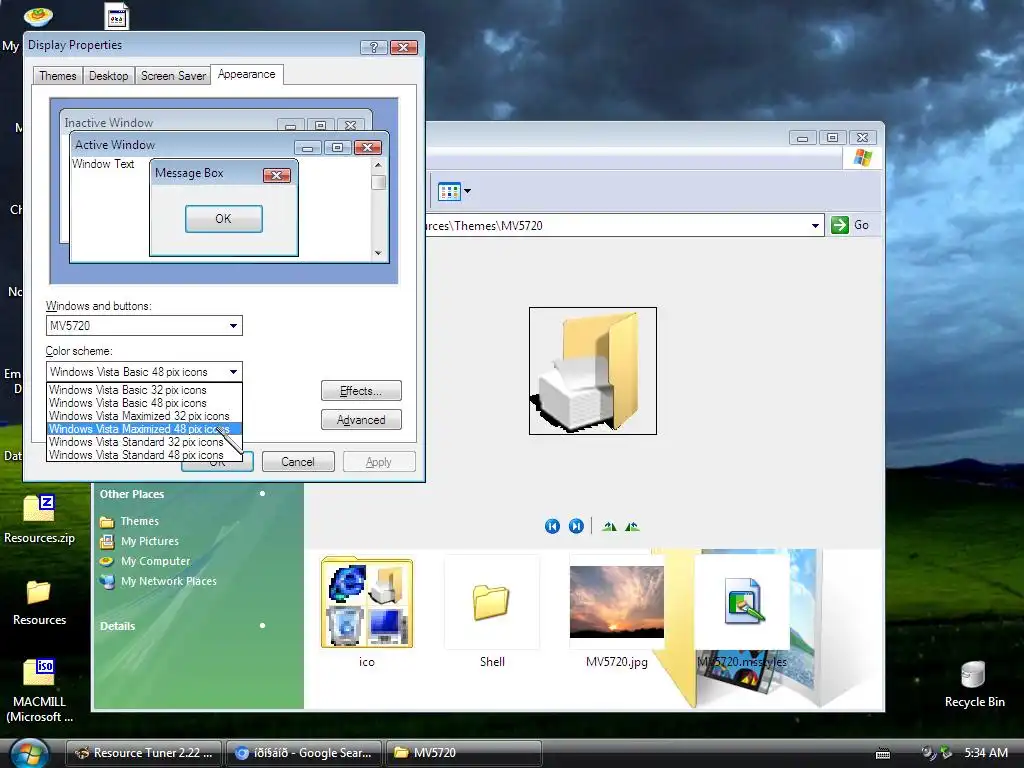This screenshot has width=1024, height=768.
Task: Rotate image clockwise in filmstrip
Action: (x=609, y=526)
